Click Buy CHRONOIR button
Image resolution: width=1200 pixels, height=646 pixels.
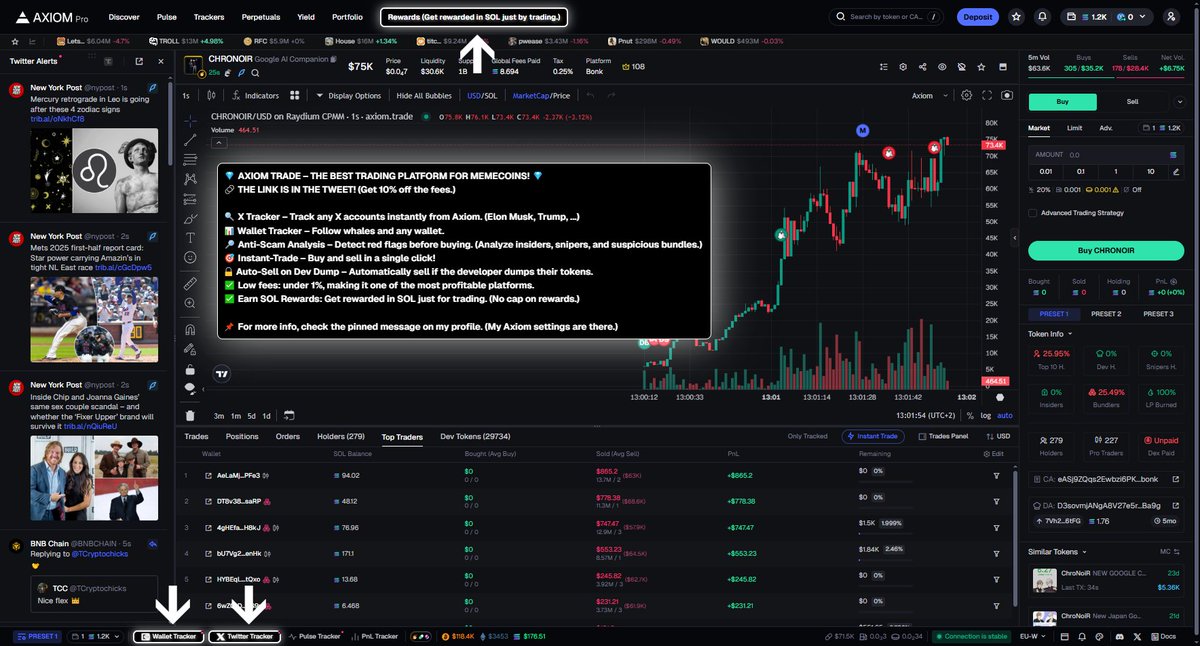[x=1106, y=250]
